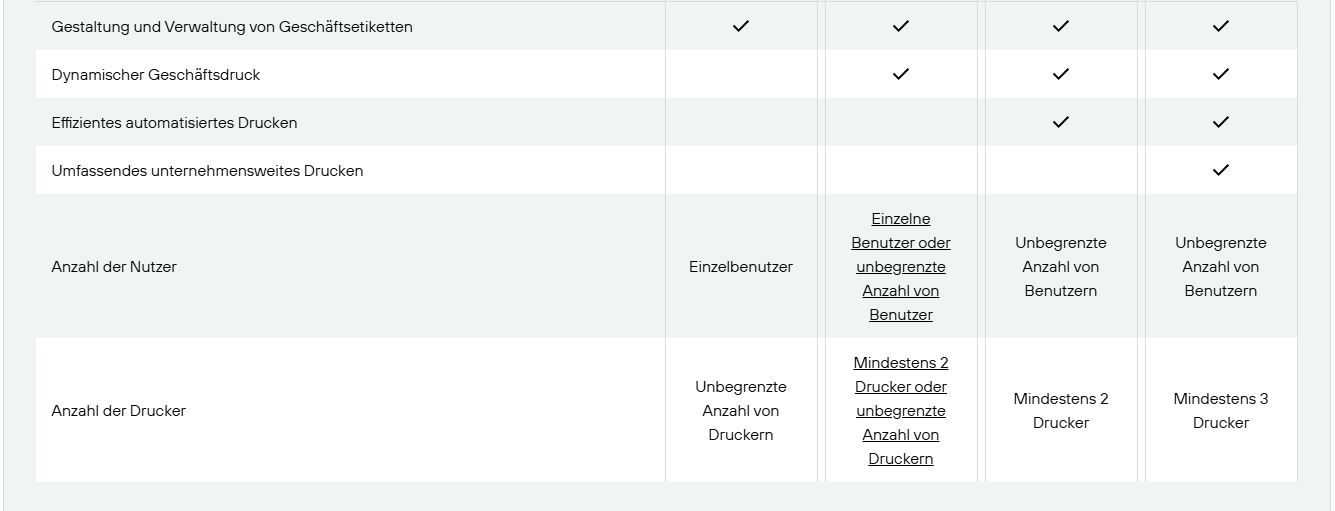Screen dimensions: 1335x511
Task: Click the checkmark for Umfassendes unternehmensweites Drucken
Action: (1221, 170)
